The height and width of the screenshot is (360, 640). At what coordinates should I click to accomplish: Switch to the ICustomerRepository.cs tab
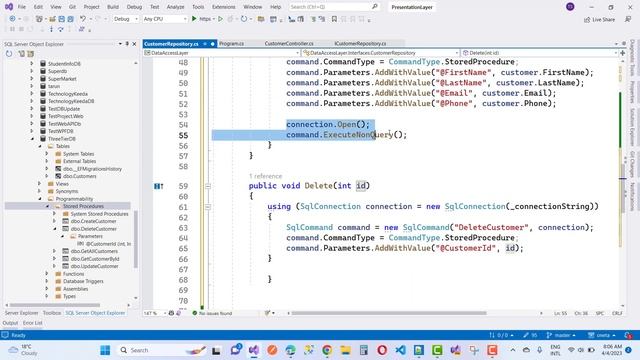tap(360, 43)
